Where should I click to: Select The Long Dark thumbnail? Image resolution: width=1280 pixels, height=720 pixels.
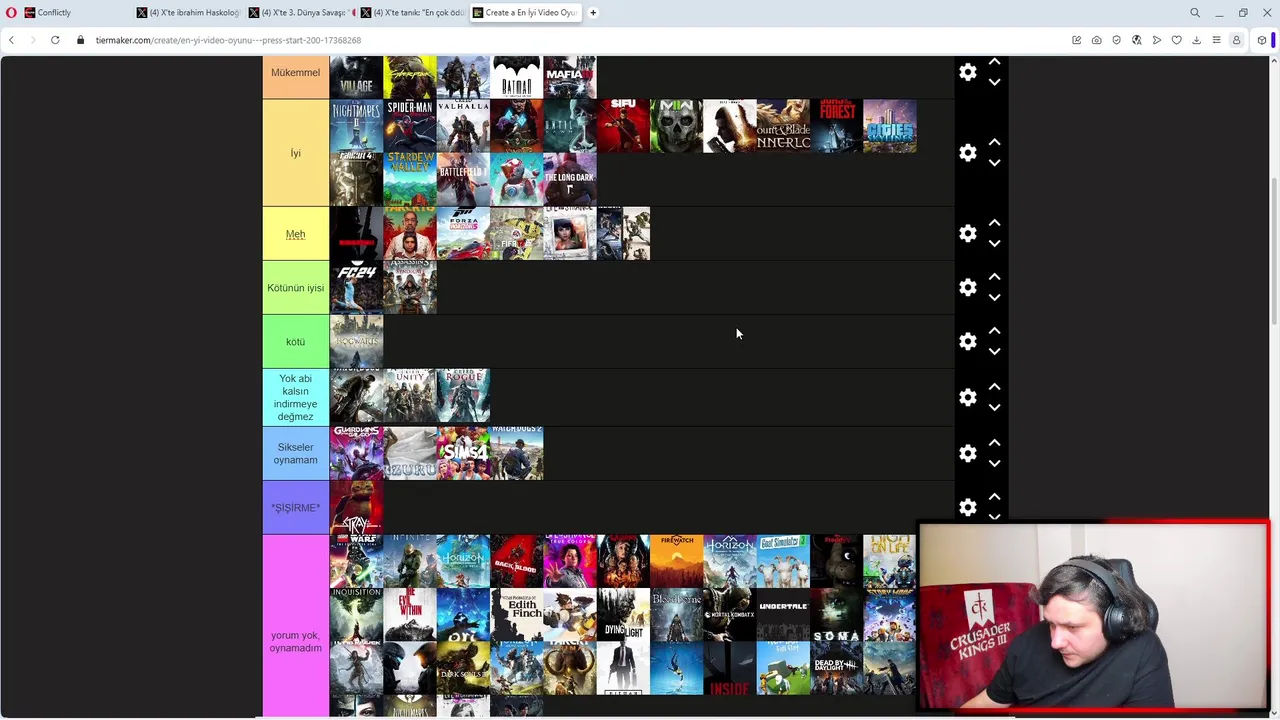(x=570, y=179)
